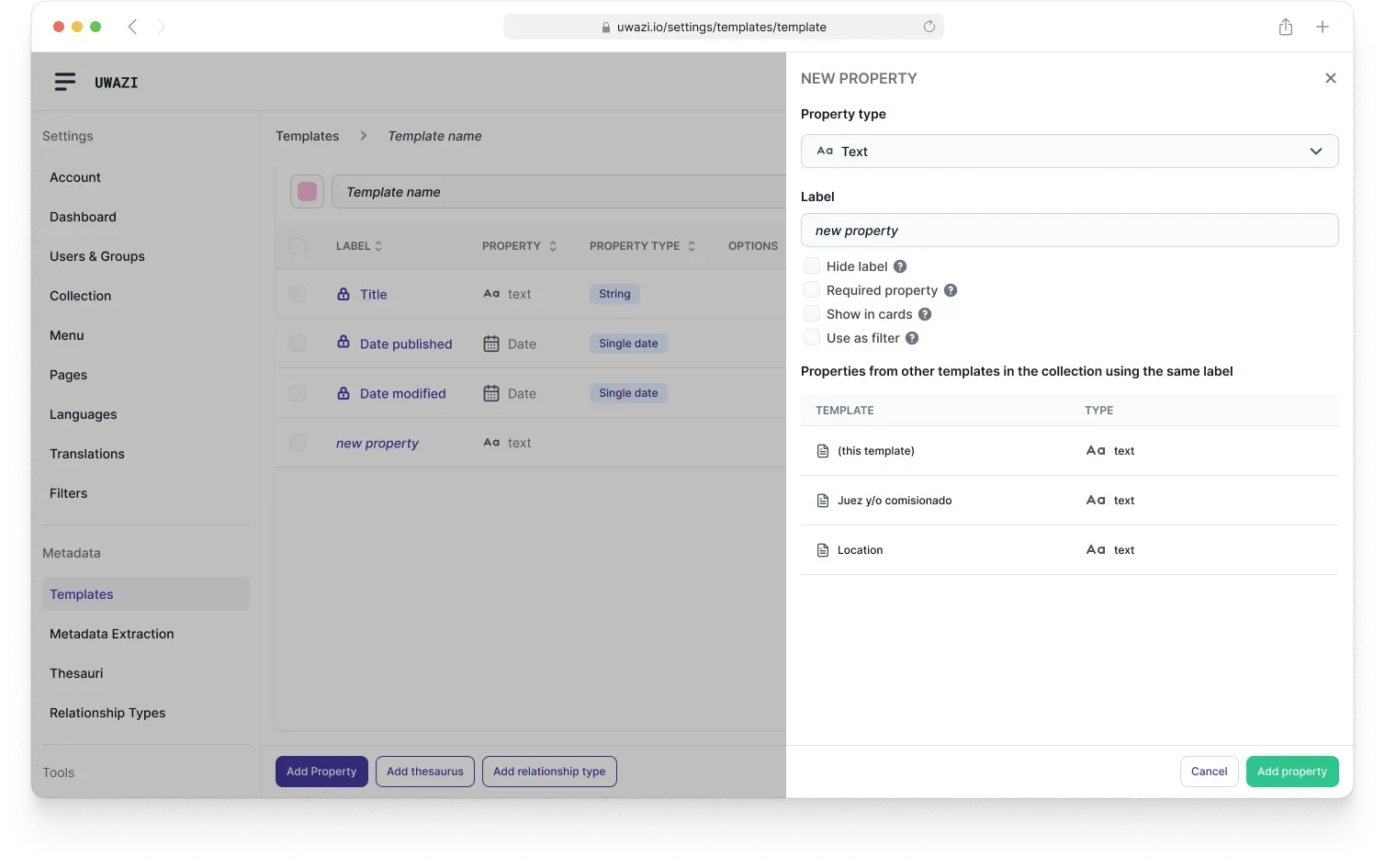Click the text type icon beside new property row
The height and width of the screenshot is (868, 1385).
(490, 442)
